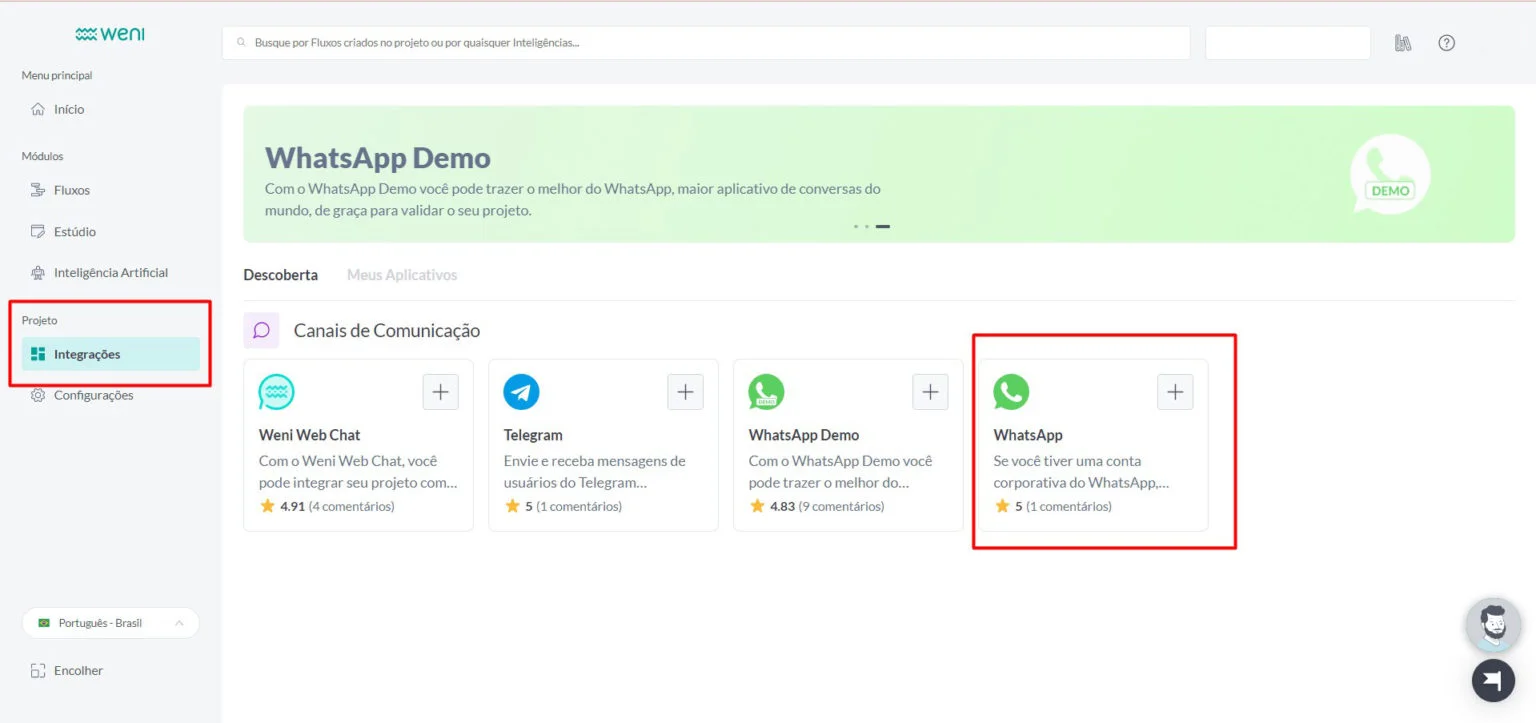The width and height of the screenshot is (1536, 723).
Task: Click Canais de Comunicação heading
Action: coord(387,330)
